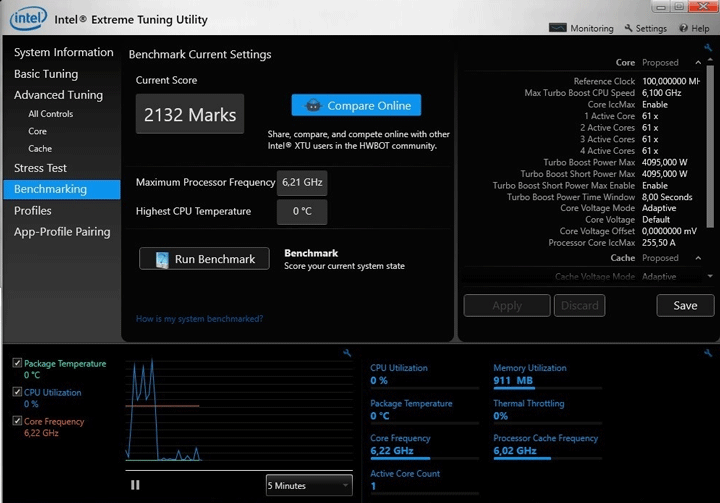Click Maximum Processor Frequency value 6,21 GHz

pyautogui.click(x=302, y=182)
